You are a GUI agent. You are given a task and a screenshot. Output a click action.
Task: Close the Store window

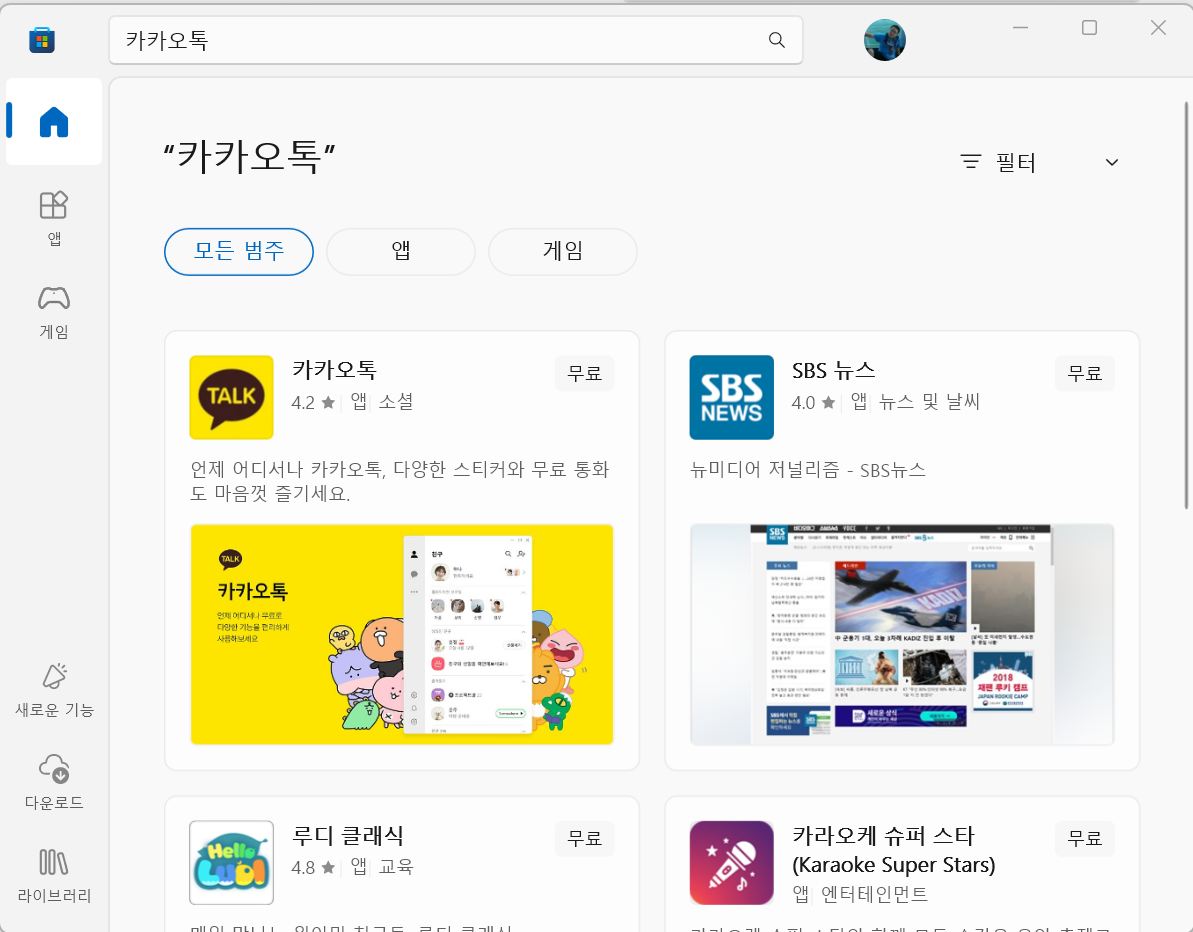click(x=1158, y=28)
